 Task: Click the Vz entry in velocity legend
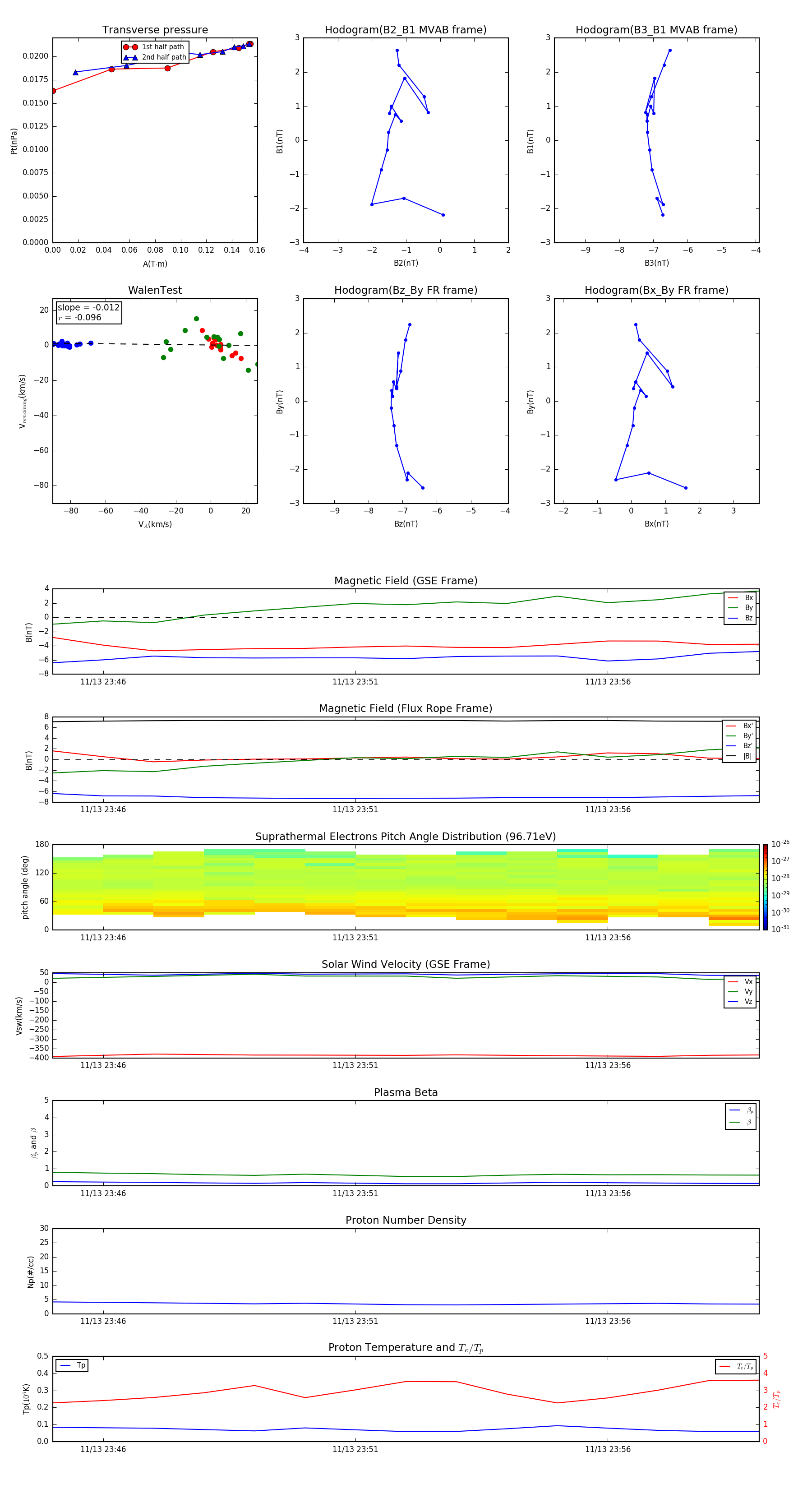pyautogui.click(x=740, y=1002)
